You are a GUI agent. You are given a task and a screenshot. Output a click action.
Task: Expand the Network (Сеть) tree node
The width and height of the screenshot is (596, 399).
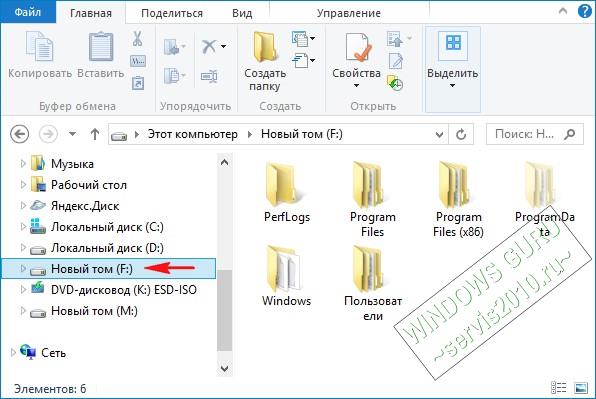(x=13, y=353)
